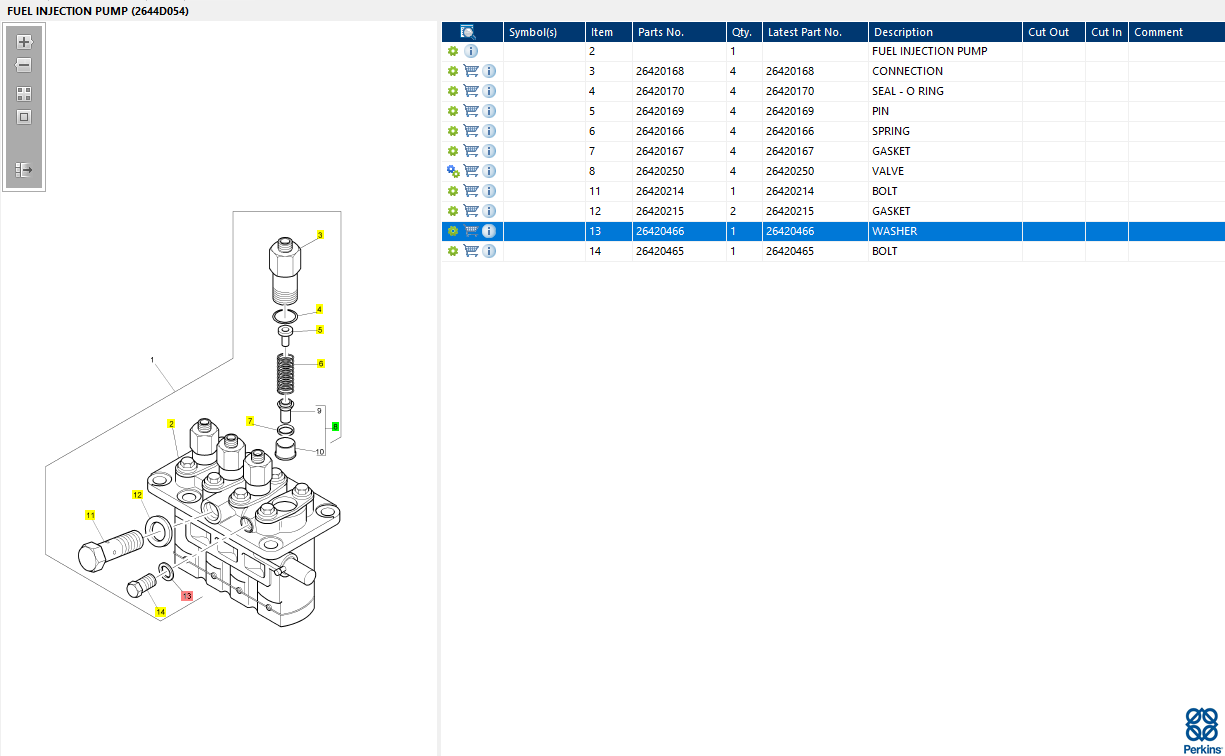Viewport: 1225px width, 756px height.
Task: Zoom out of the pump diagram
Action: point(24,65)
